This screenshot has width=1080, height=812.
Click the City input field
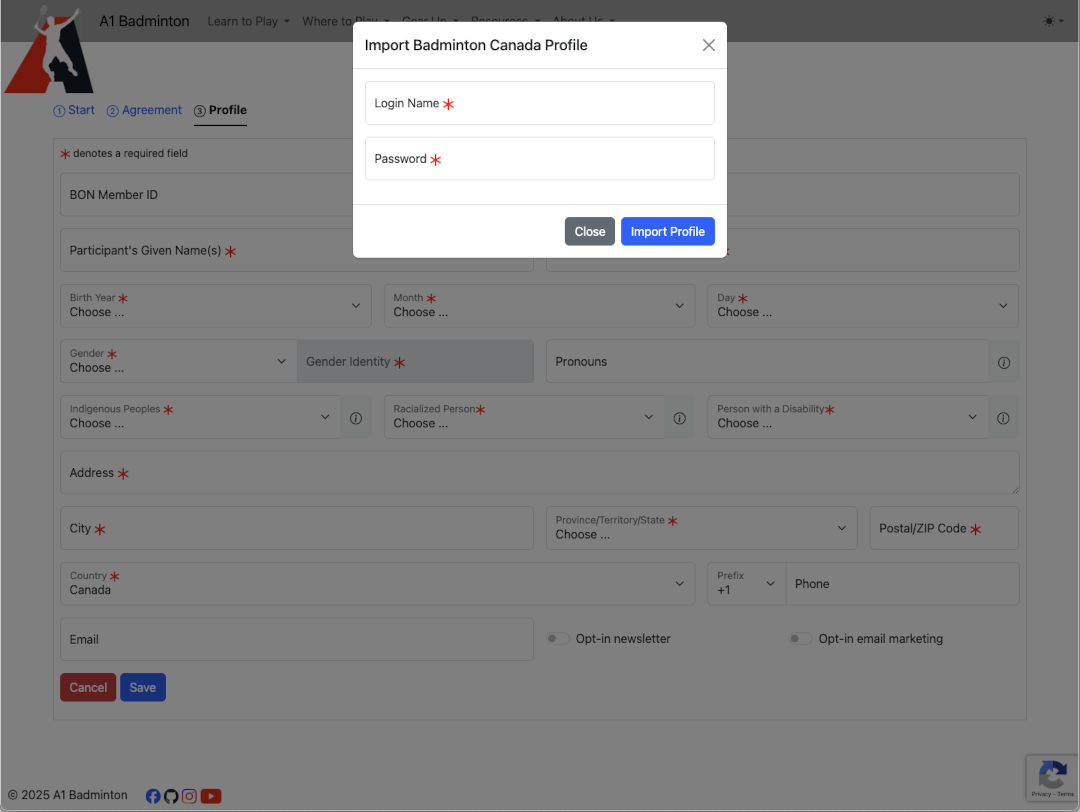pyautogui.click(x=297, y=528)
